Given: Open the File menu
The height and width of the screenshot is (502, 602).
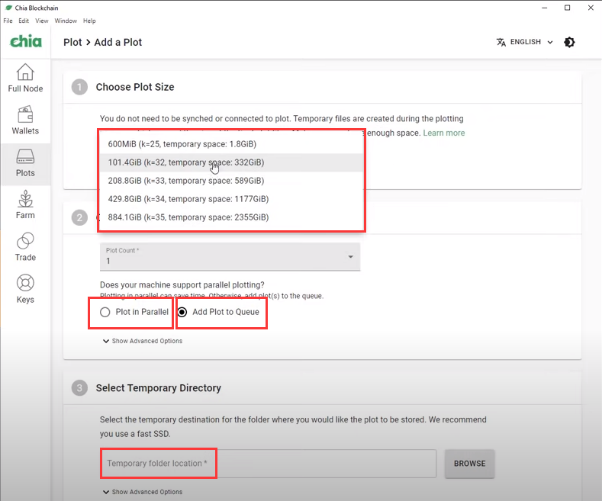Looking at the screenshot, I should click(x=8, y=21).
